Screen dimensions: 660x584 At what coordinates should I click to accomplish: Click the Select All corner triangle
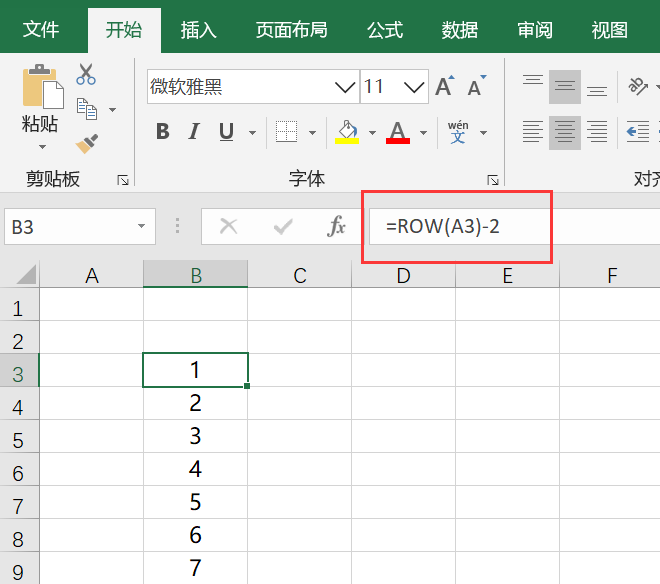[x=27, y=275]
